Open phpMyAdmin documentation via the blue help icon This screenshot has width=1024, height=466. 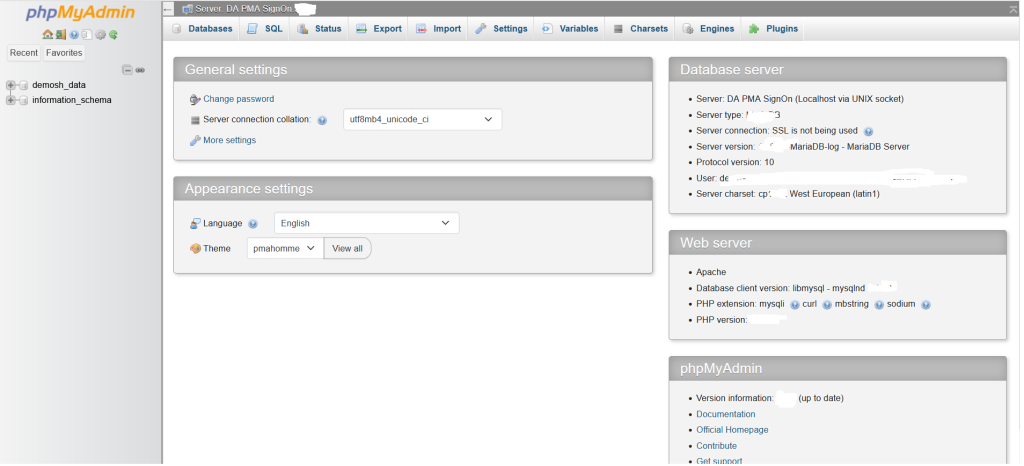[x=74, y=35]
